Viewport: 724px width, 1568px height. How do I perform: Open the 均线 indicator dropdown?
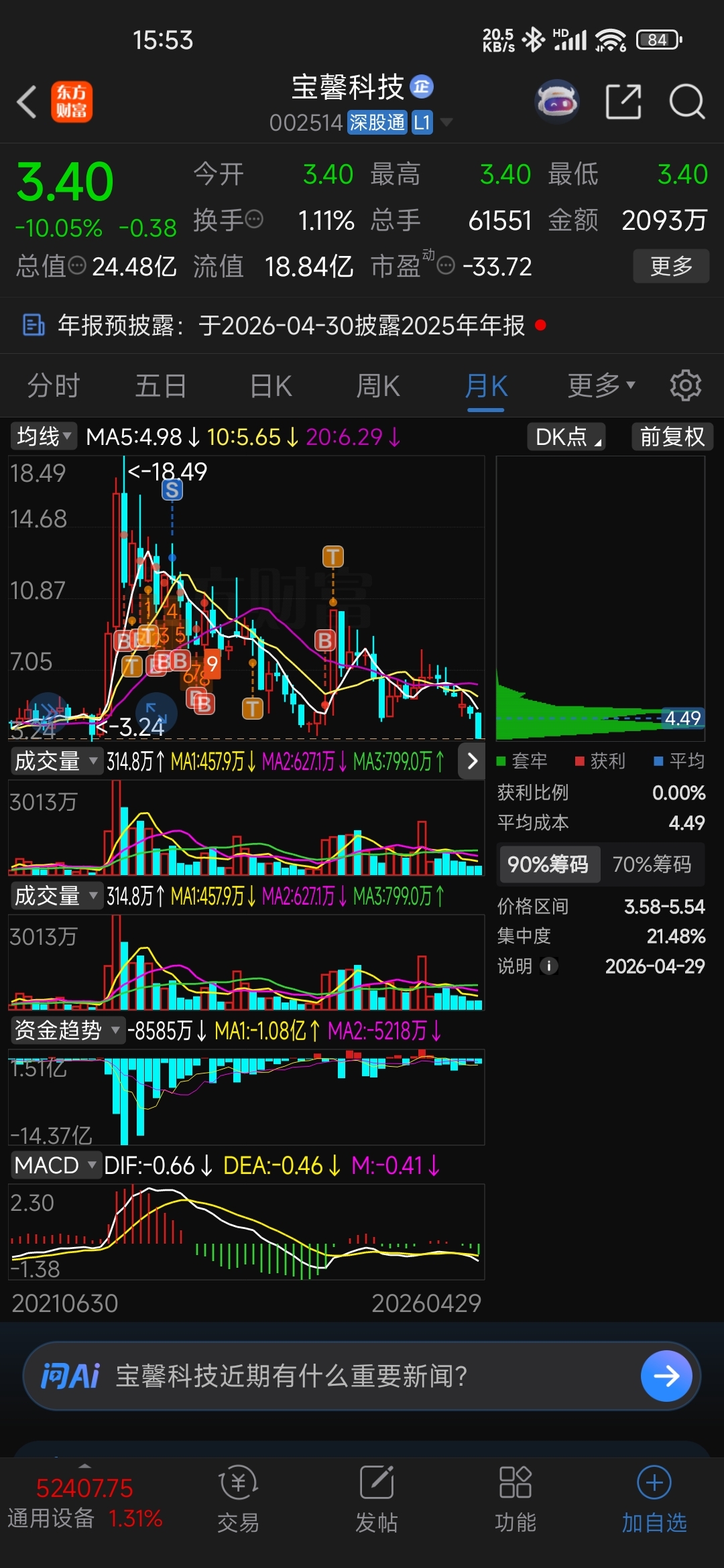[44, 437]
